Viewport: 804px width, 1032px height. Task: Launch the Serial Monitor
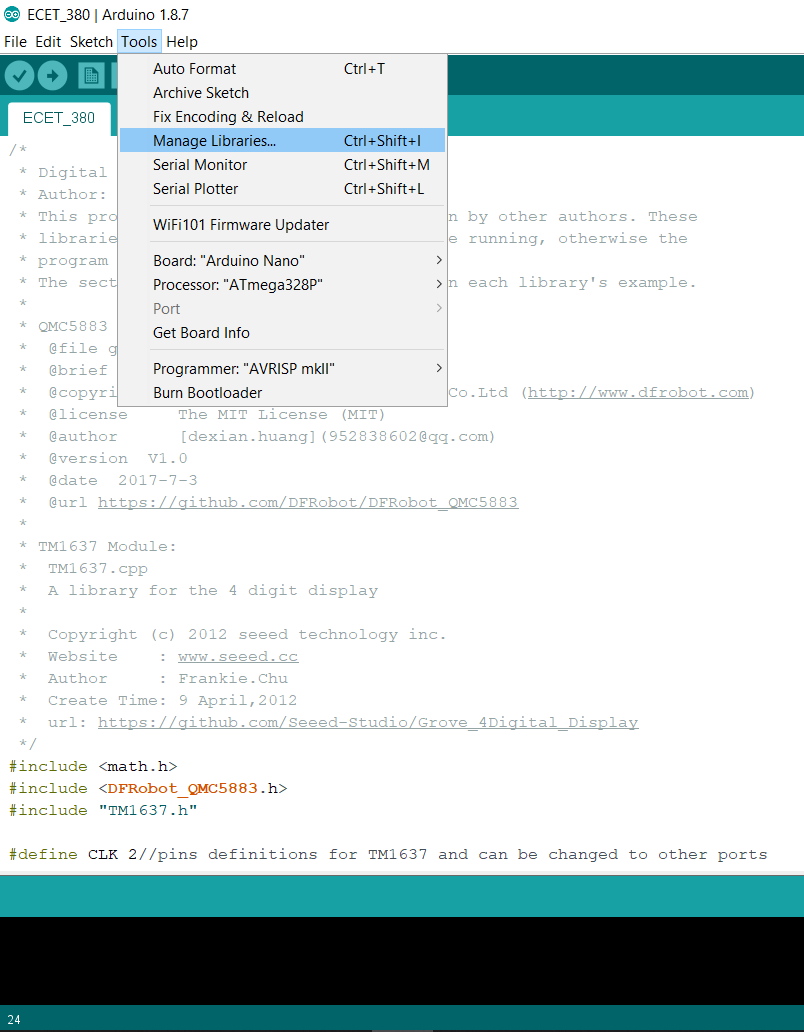[282, 165]
